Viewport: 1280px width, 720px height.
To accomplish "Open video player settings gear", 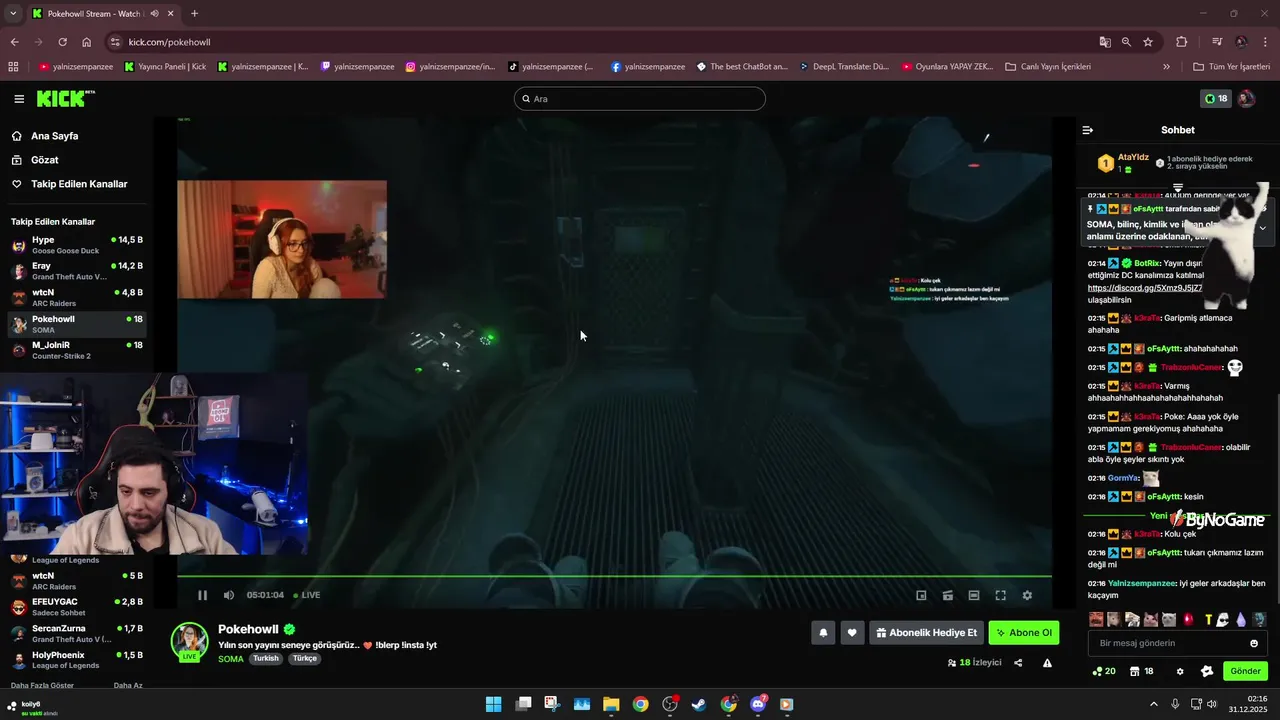I will pos(1027,595).
